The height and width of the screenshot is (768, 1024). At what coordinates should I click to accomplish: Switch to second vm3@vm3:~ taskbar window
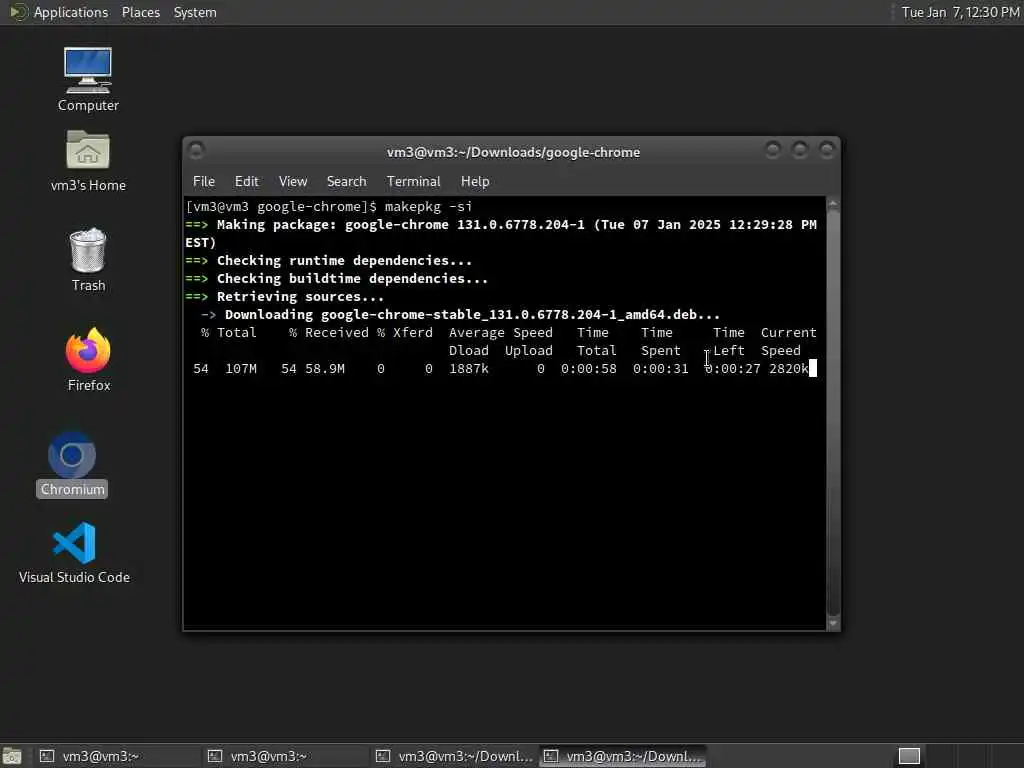(x=285, y=756)
